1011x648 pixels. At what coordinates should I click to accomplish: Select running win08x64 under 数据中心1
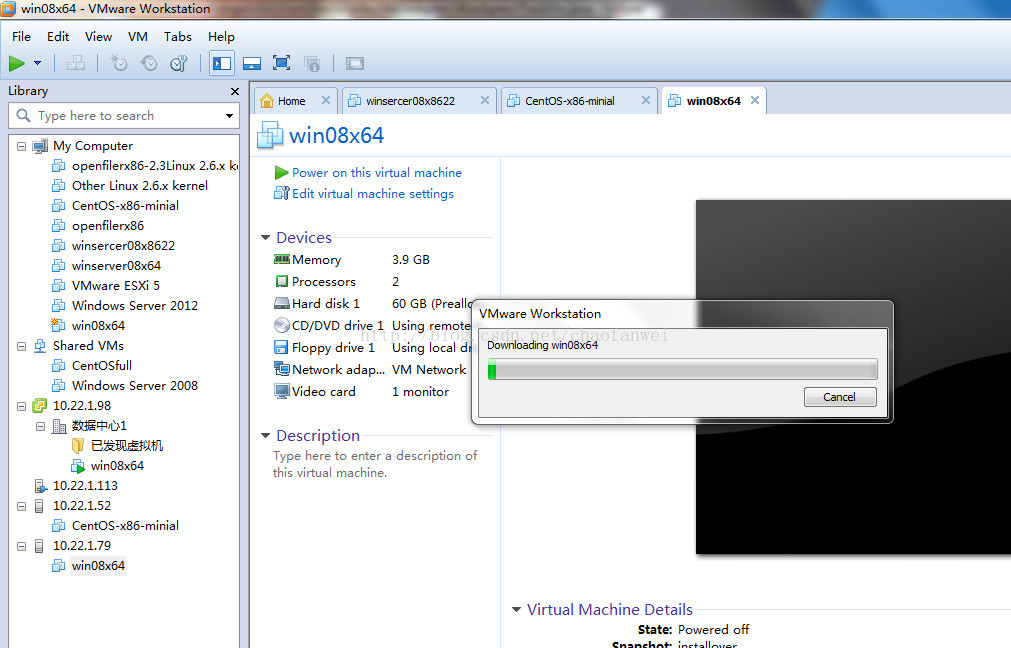(x=108, y=466)
